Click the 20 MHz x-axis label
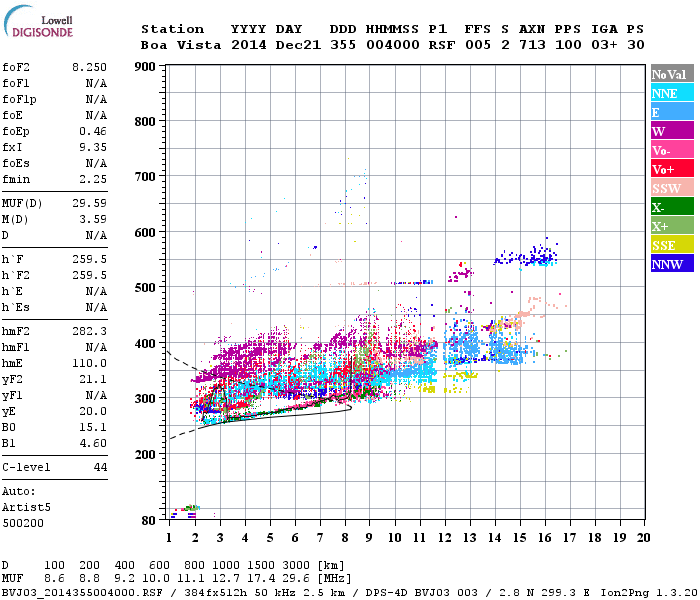 coord(643,538)
